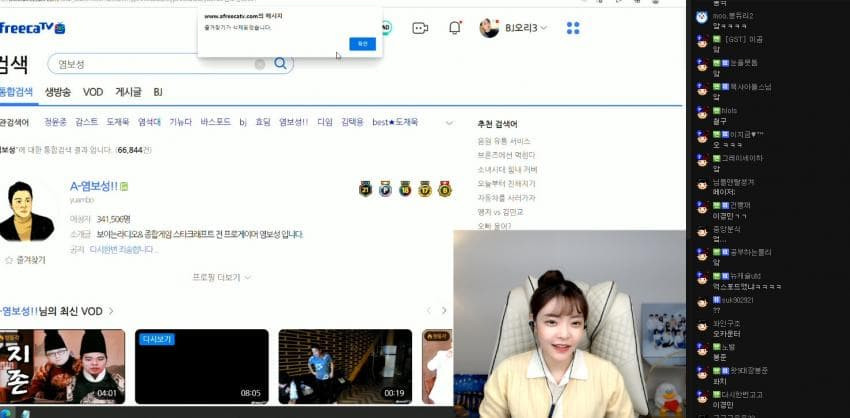Switch to the VOD tab

93,92
